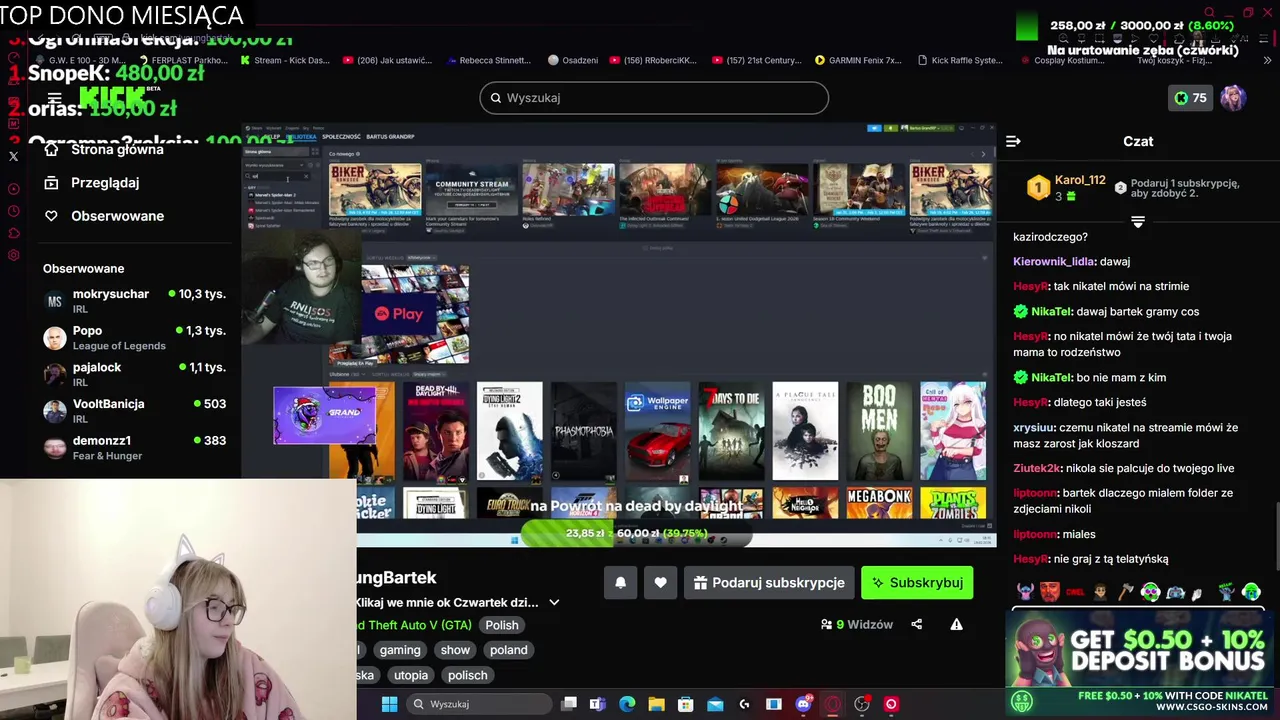The image size is (1280, 720).
Task: Open Task View from the taskbar
Action: [x=569, y=704]
